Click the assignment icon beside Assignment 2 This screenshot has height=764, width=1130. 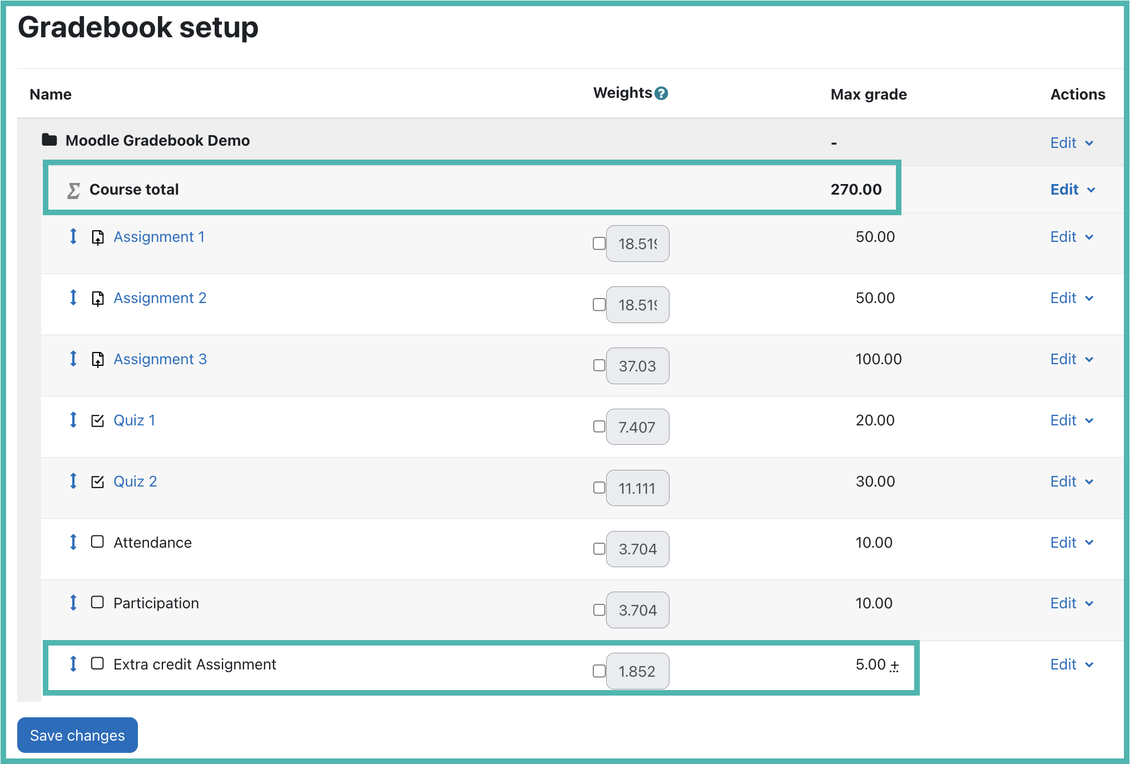tap(97, 298)
